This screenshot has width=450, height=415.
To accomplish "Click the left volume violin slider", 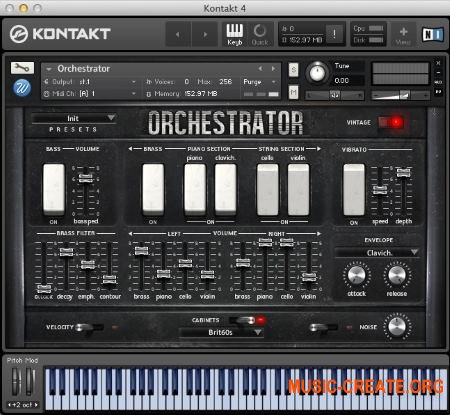I will [x=207, y=275].
